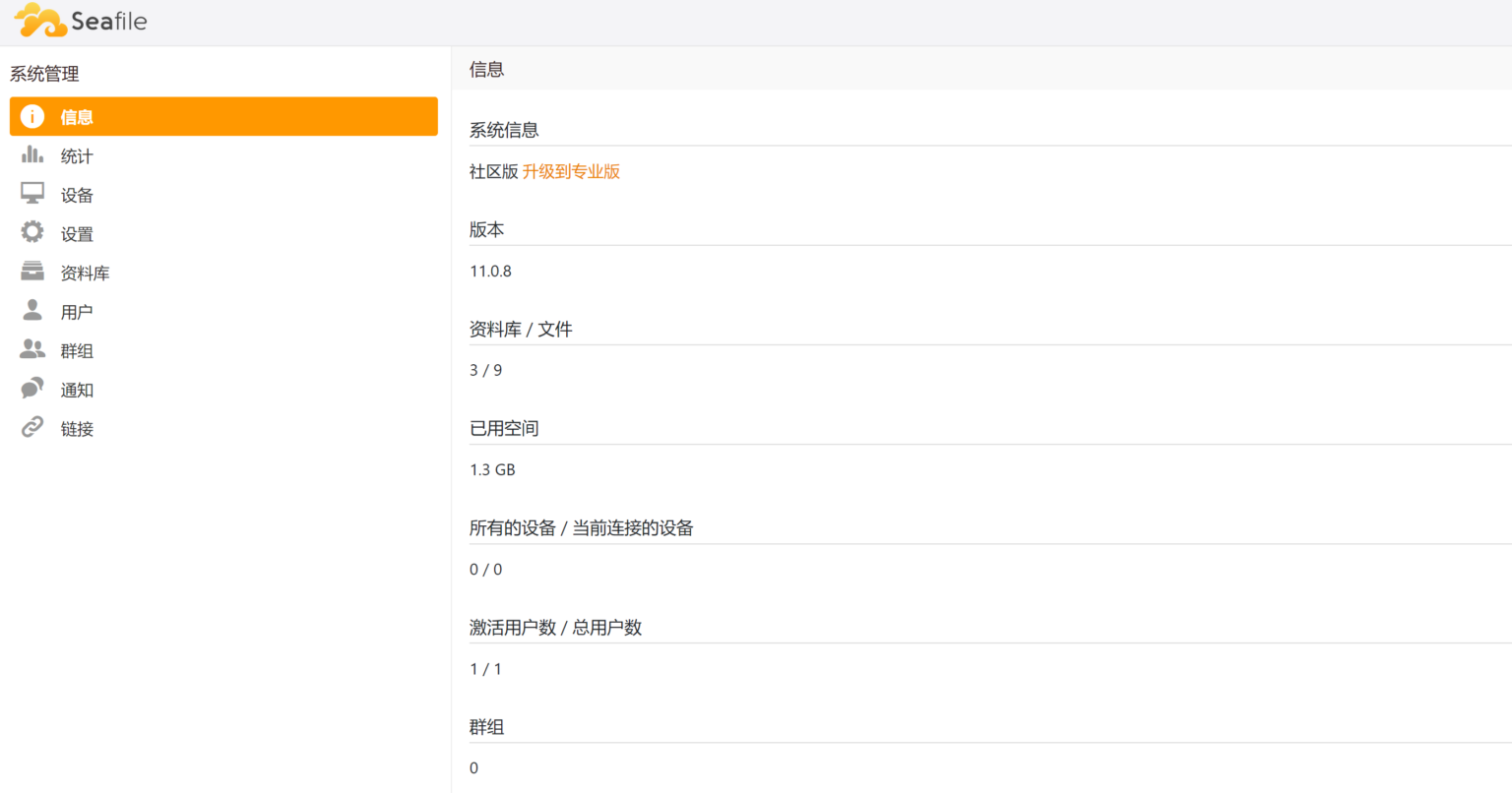This screenshot has width=1512, height=793.
Task: Open the 升级到专业版 upgrade link
Action: point(573,171)
